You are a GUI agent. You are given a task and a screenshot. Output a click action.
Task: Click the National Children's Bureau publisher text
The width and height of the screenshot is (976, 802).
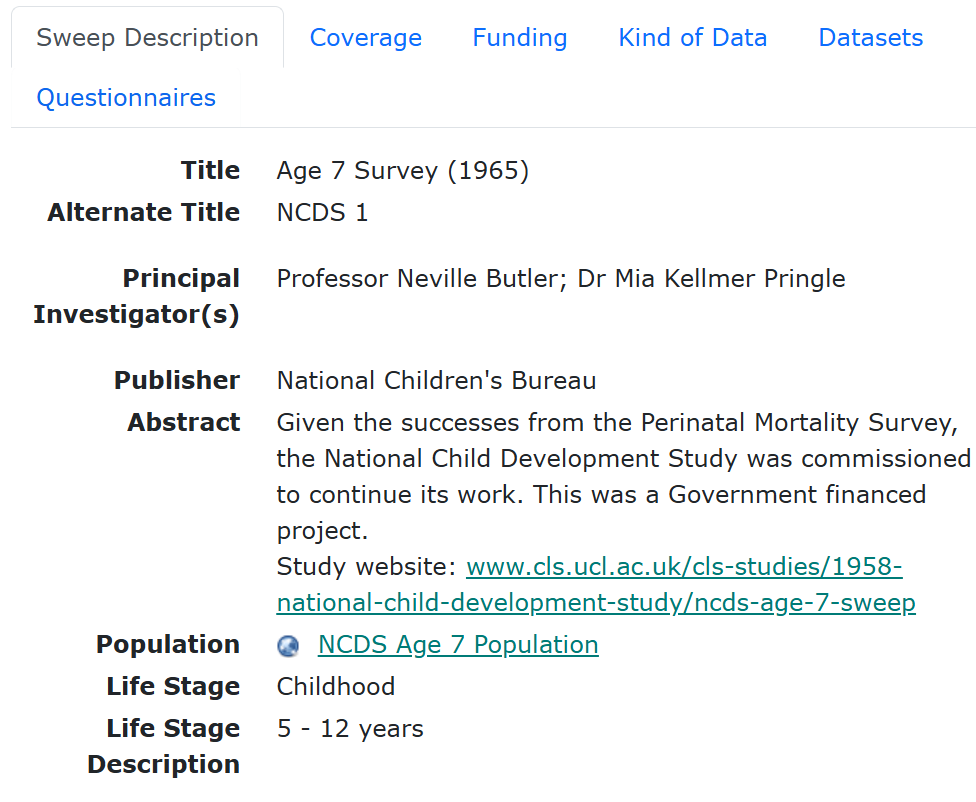pyautogui.click(x=436, y=381)
